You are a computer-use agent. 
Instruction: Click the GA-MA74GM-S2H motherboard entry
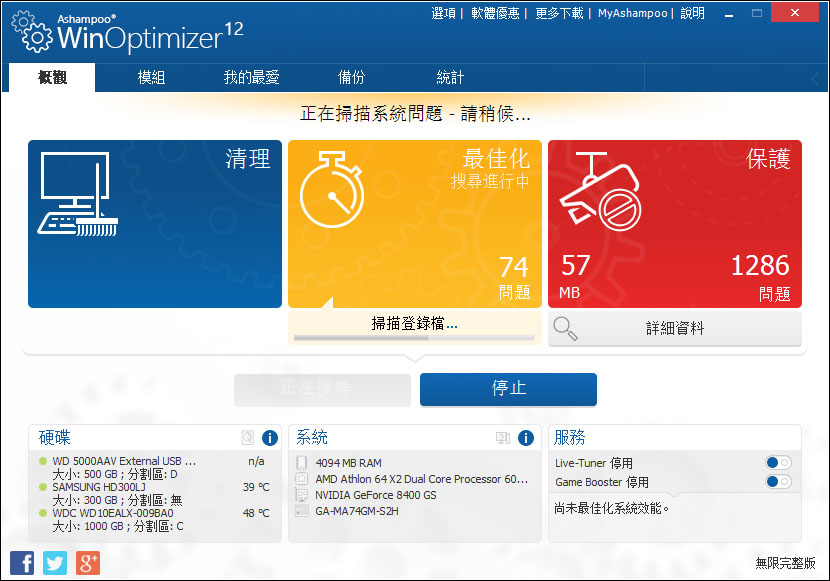coord(357,511)
